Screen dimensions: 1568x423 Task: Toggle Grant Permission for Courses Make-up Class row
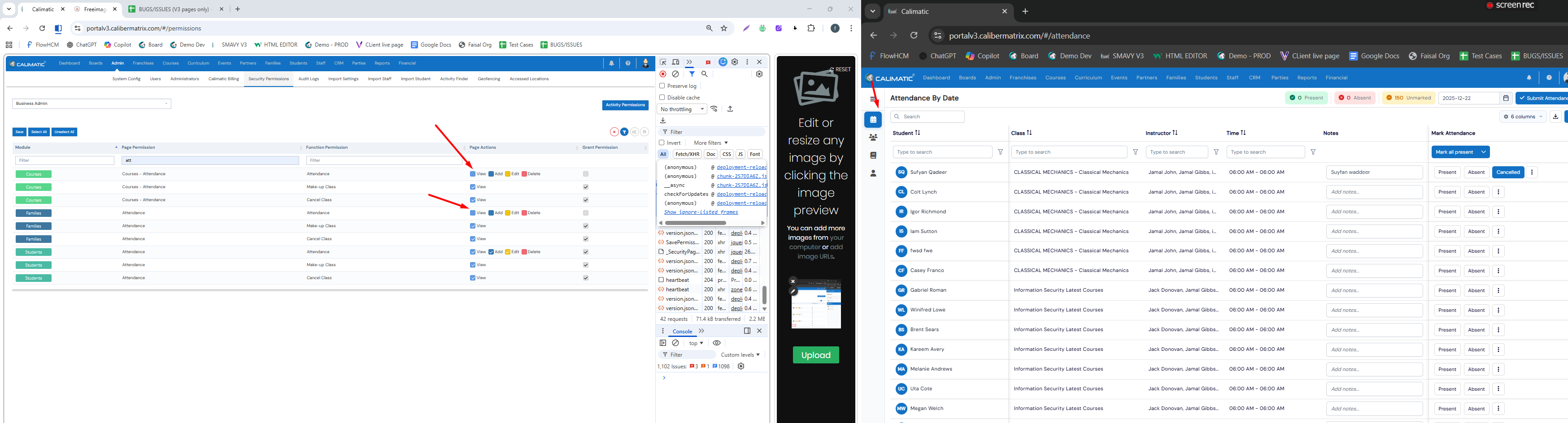(586, 187)
